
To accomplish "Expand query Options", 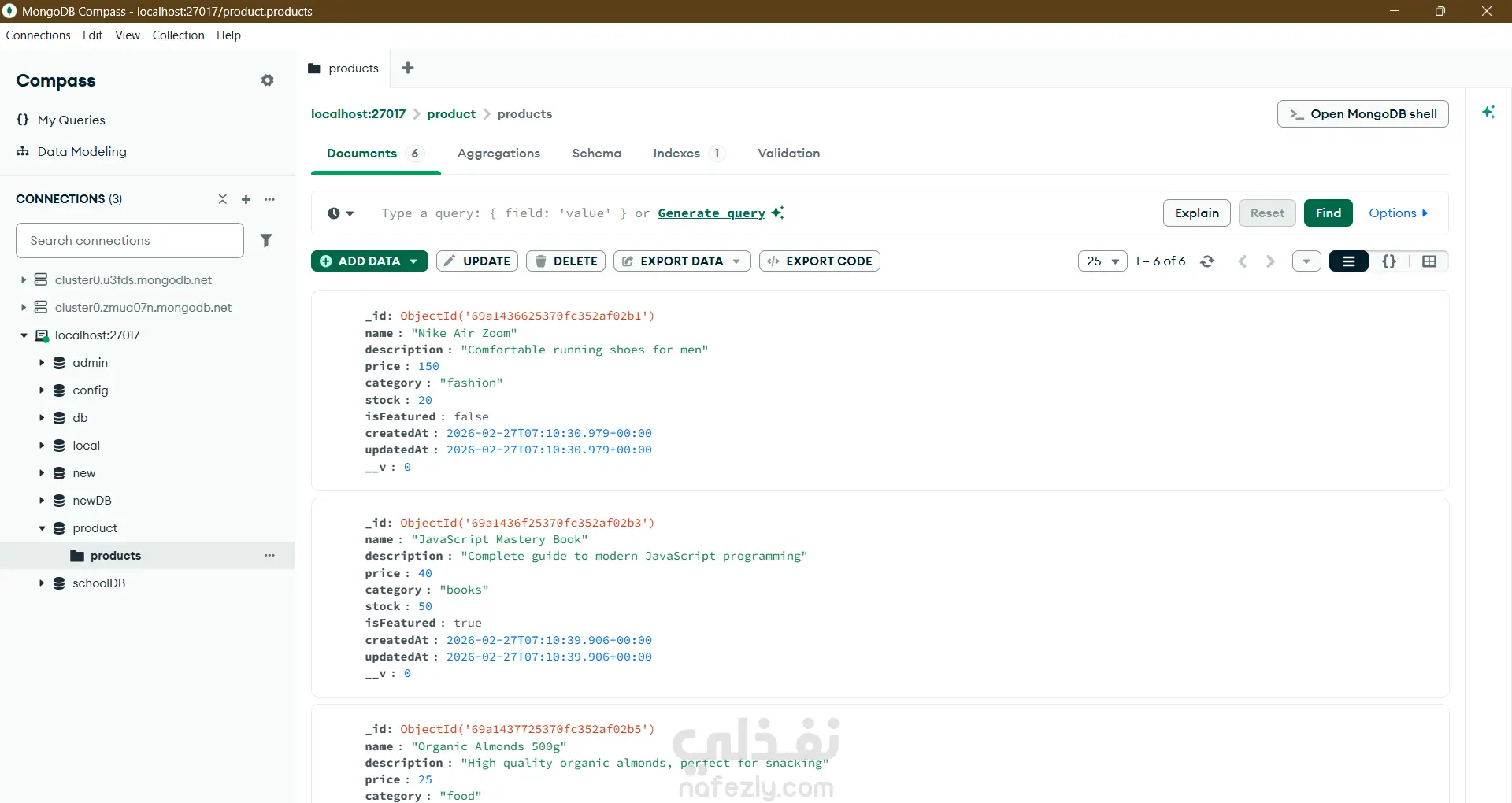I will click(x=1398, y=213).
